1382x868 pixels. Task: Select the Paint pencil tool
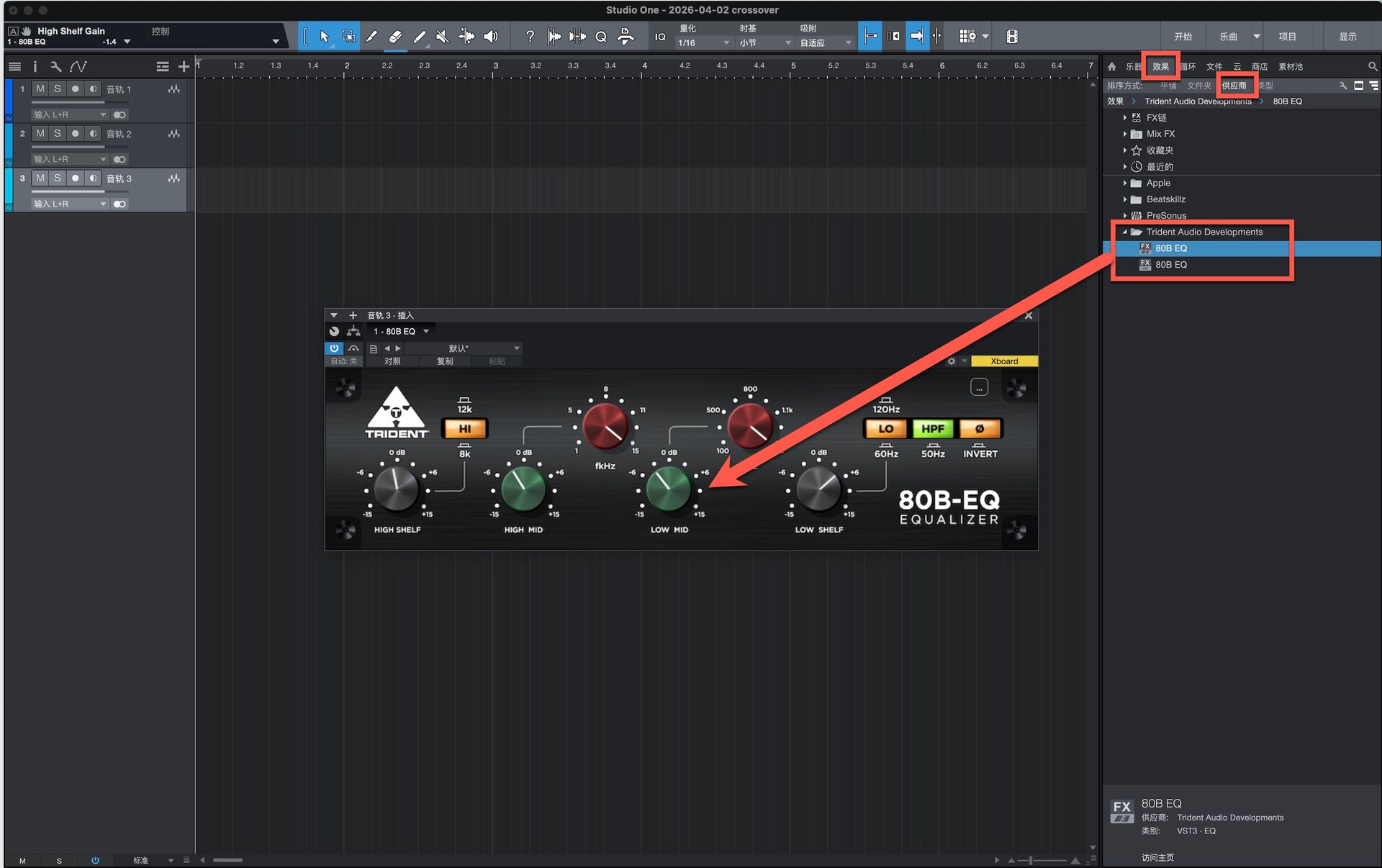(419, 37)
